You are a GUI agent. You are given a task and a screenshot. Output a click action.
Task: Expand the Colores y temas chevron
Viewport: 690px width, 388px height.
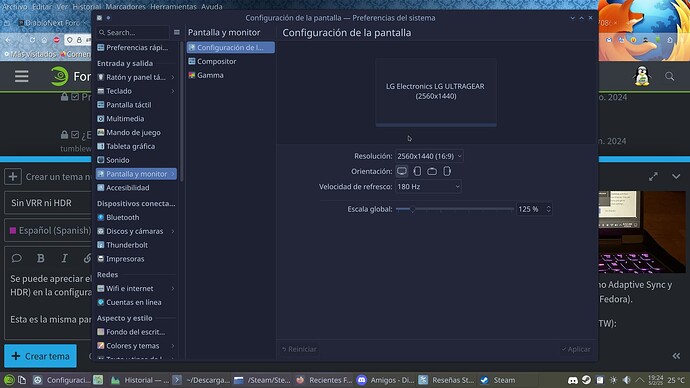pos(172,346)
